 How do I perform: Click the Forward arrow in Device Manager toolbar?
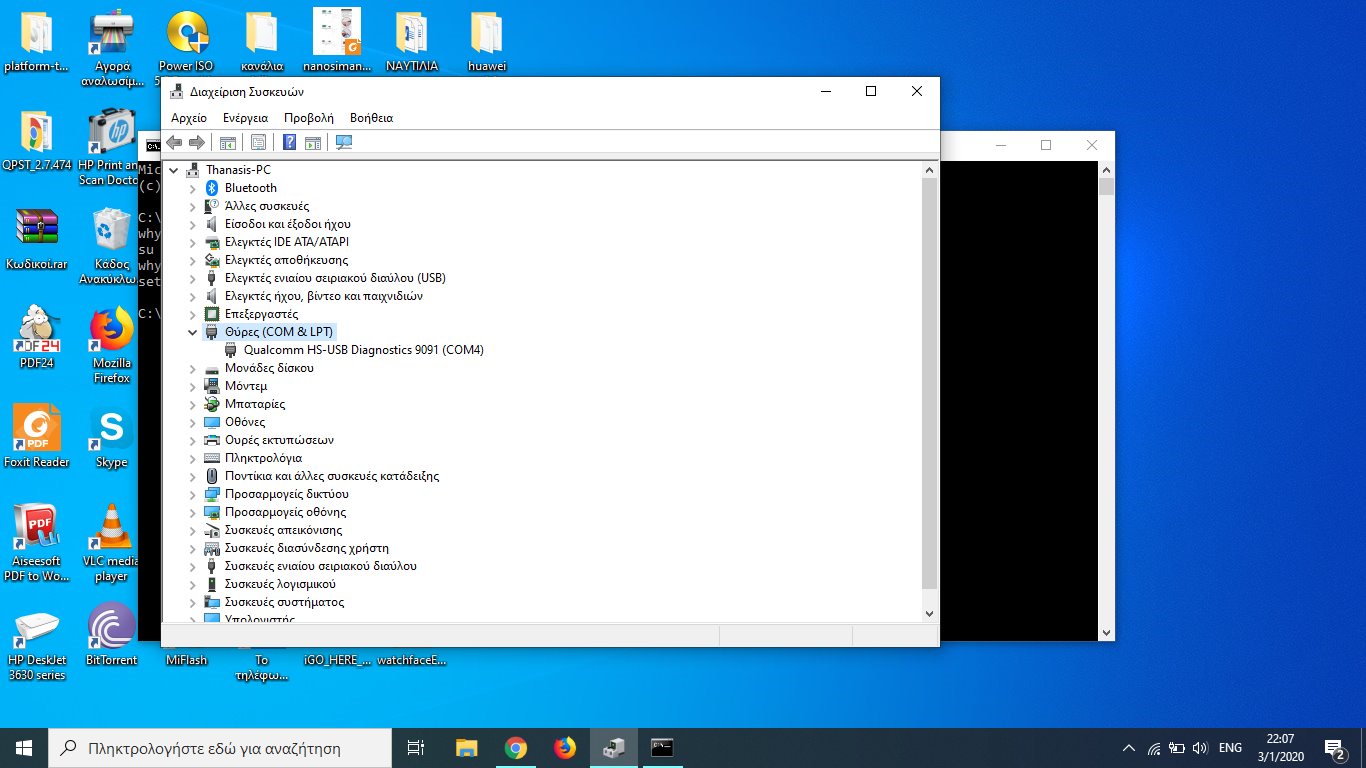197,143
